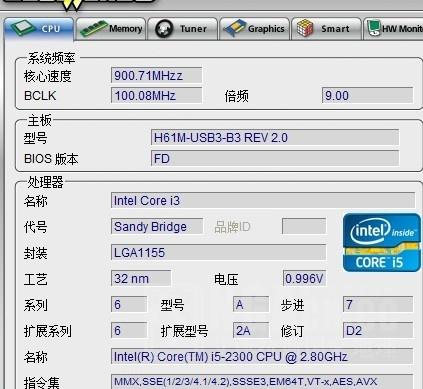Image resolution: width=423 pixels, height=389 pixels.
Task: Click the codename field Sandy Bridge
Action: click(x=157, y=227)
